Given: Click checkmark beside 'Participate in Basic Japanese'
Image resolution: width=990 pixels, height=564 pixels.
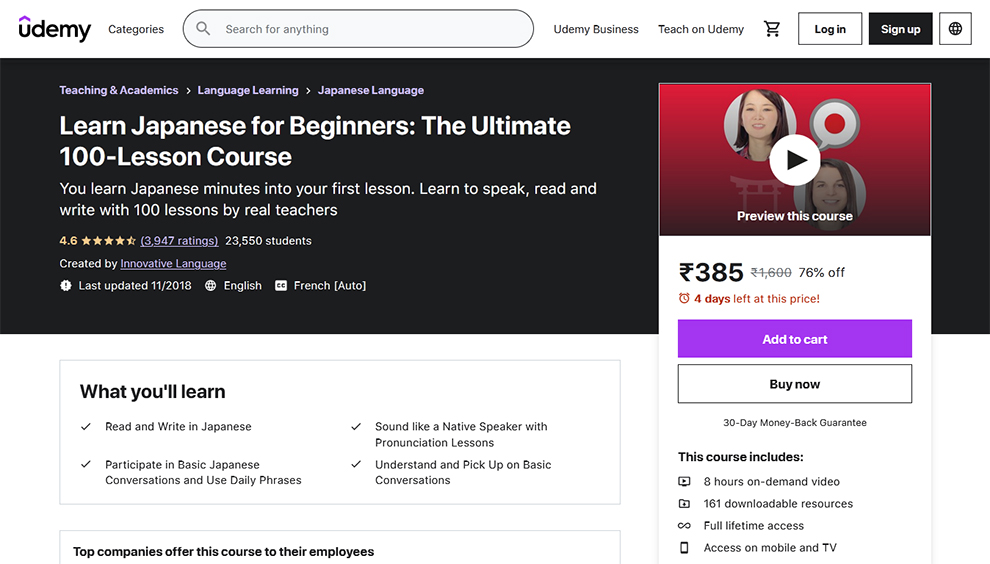Looking at the screenshot, I should pyautogui.click(x=86, y=464).
